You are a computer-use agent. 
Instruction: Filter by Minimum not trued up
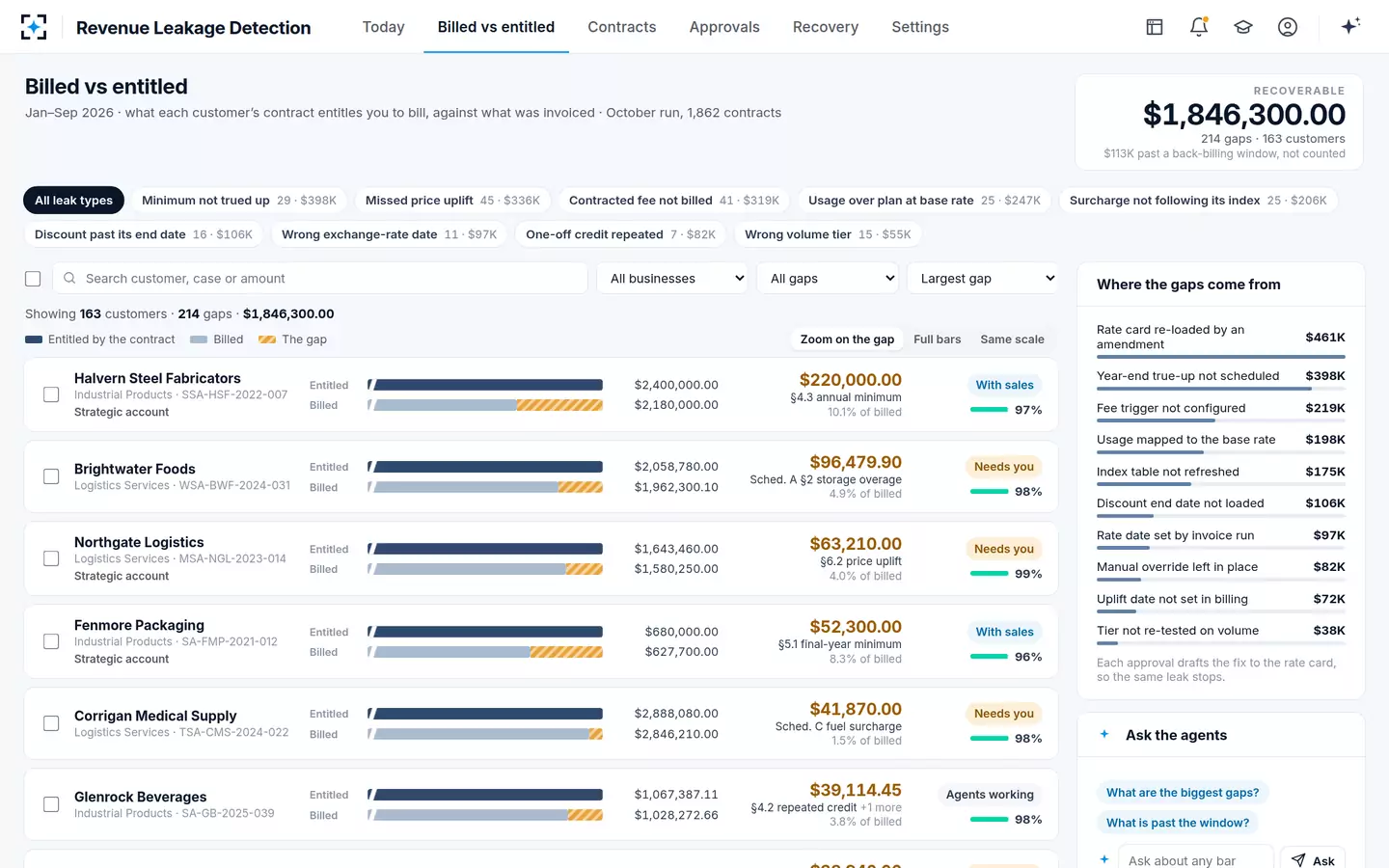(239, 201)
